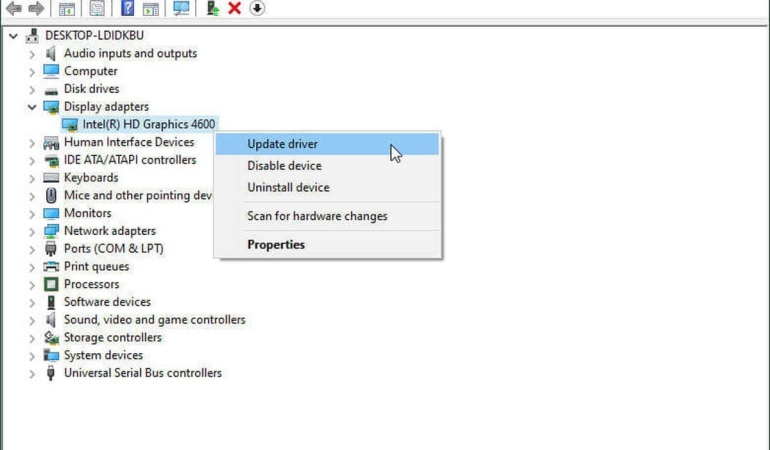The image size is (770, 450).
Task: Click the Back arrow toolbar icon
Action: 13,8
